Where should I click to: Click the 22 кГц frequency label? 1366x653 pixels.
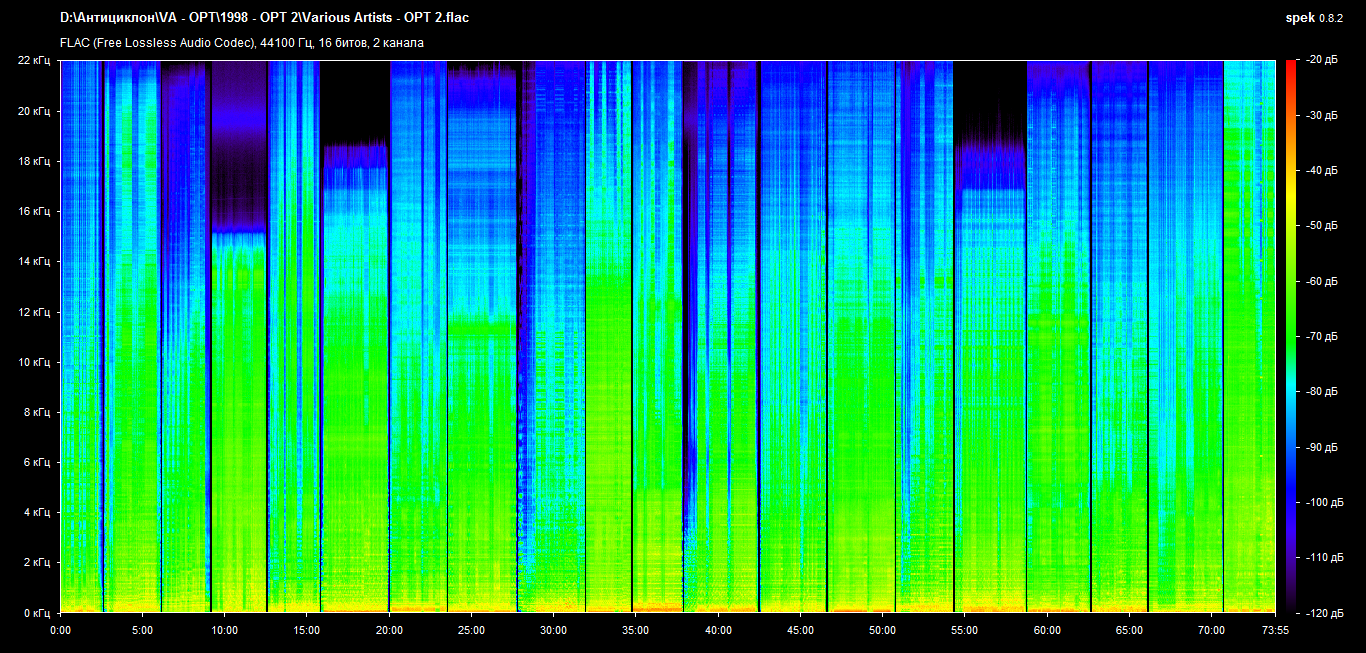[x=35, y=61]
